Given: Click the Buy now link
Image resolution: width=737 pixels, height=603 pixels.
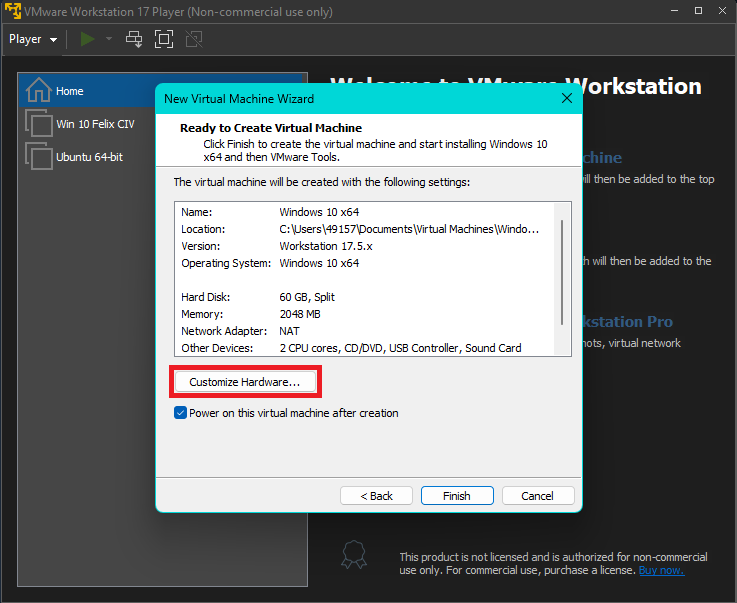Looking at the screenshot, I should (661, 570).
